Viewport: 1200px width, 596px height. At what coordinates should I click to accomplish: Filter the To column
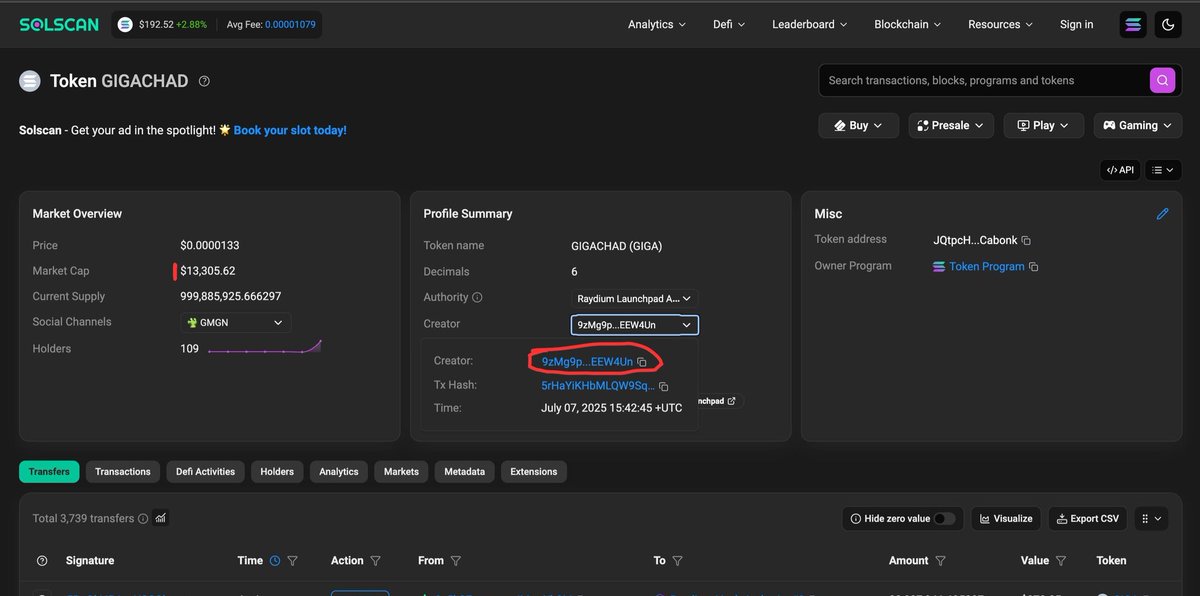point(678,561)
